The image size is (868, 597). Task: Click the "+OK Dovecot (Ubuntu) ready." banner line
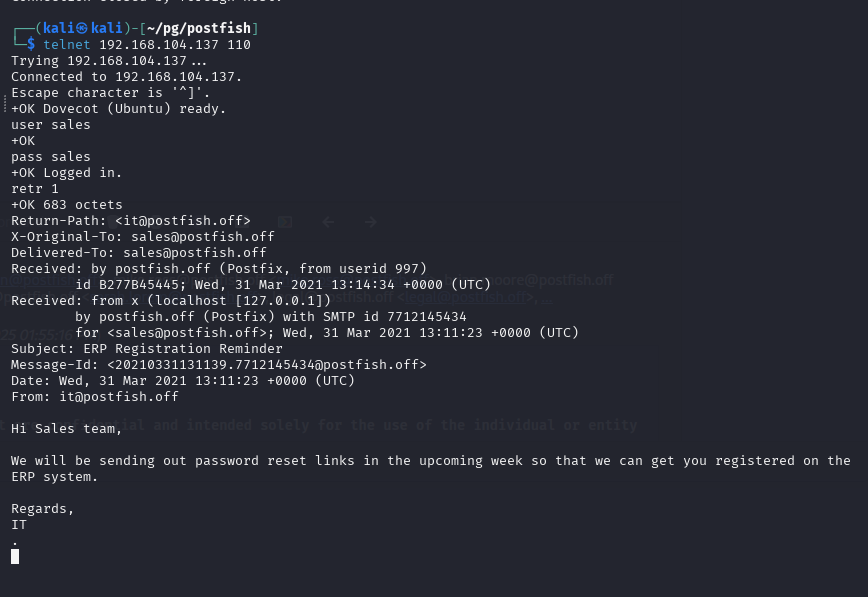[x=119, y=109]
